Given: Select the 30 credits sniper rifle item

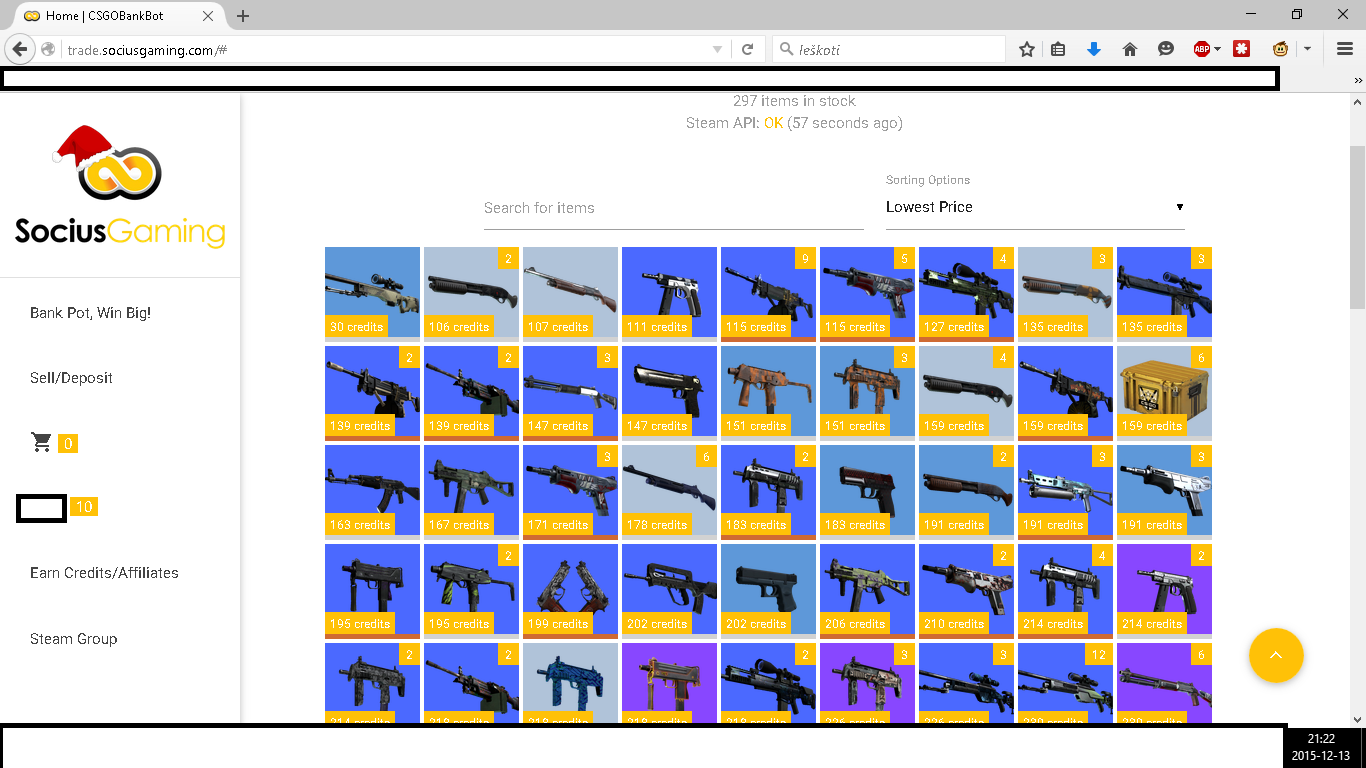Looking at the screenshot, I should 372,292.
